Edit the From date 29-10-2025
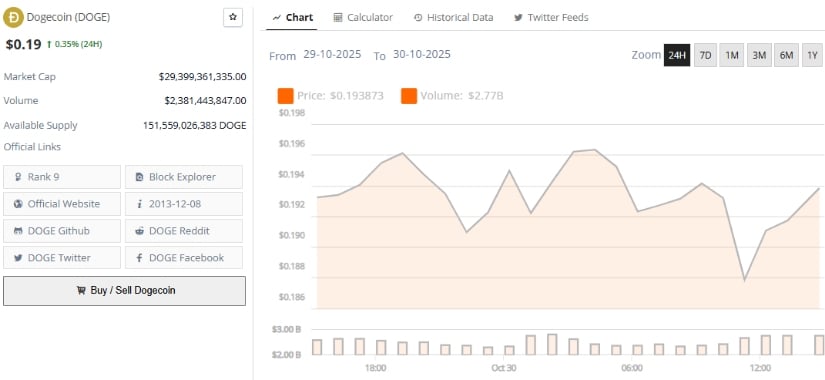This screenshot has width=825, height=380. coord(332,55)
